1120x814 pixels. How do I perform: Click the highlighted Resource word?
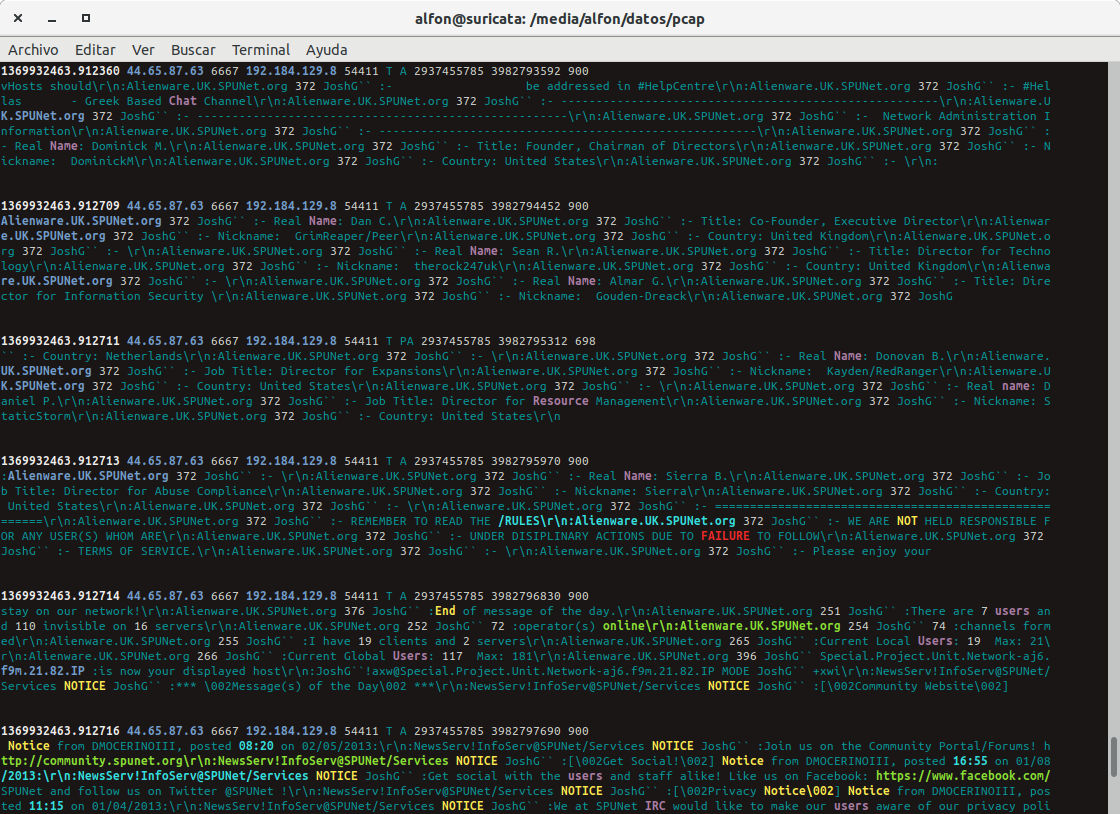(x=561, y=401)
